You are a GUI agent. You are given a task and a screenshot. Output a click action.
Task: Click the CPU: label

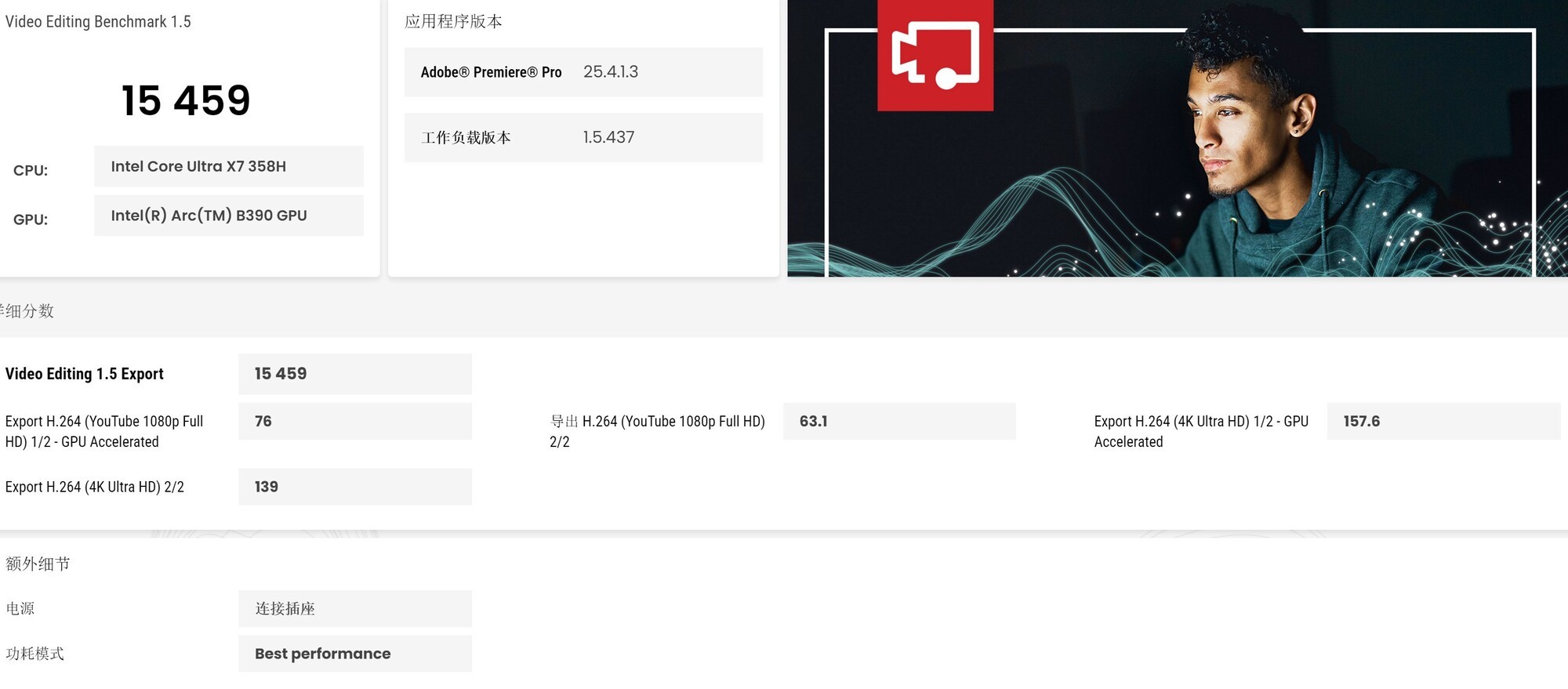tap(31, 170)
